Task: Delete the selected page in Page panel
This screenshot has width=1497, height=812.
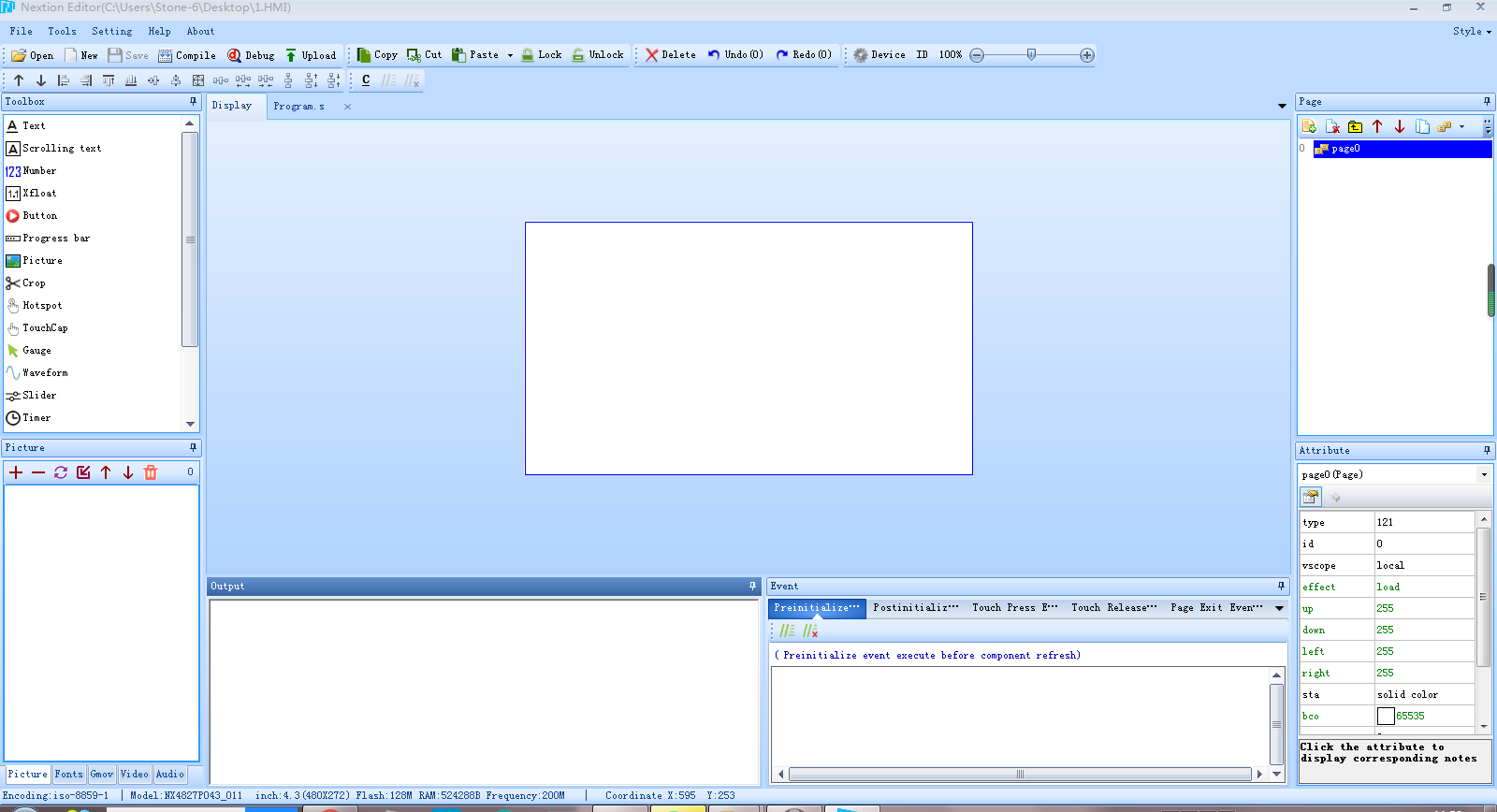Action: coord(1332,126)
